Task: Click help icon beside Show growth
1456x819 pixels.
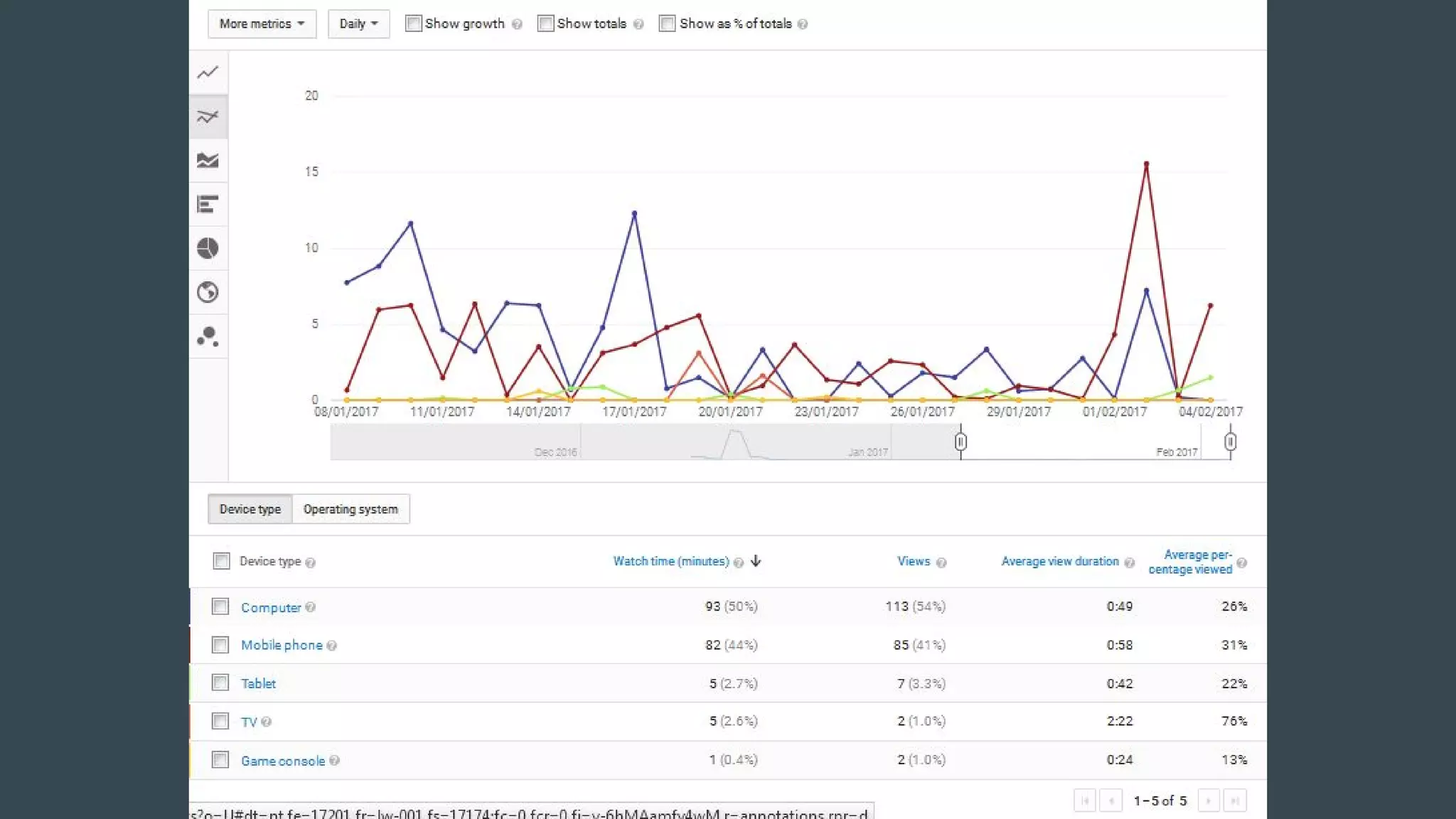Action: (517, 24)
